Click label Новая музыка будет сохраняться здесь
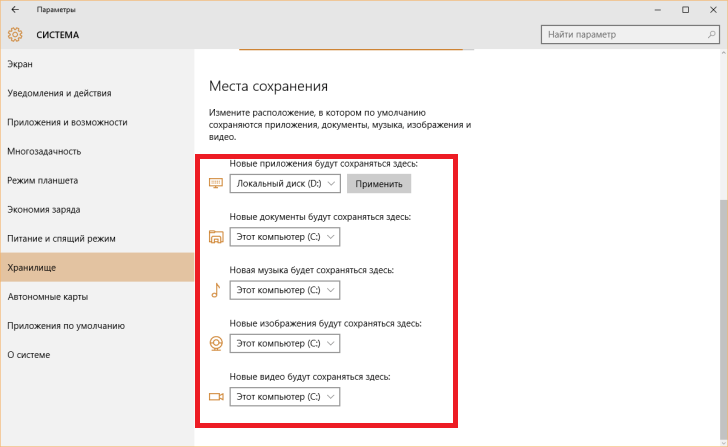728x447 pixels. pos(312,270)
